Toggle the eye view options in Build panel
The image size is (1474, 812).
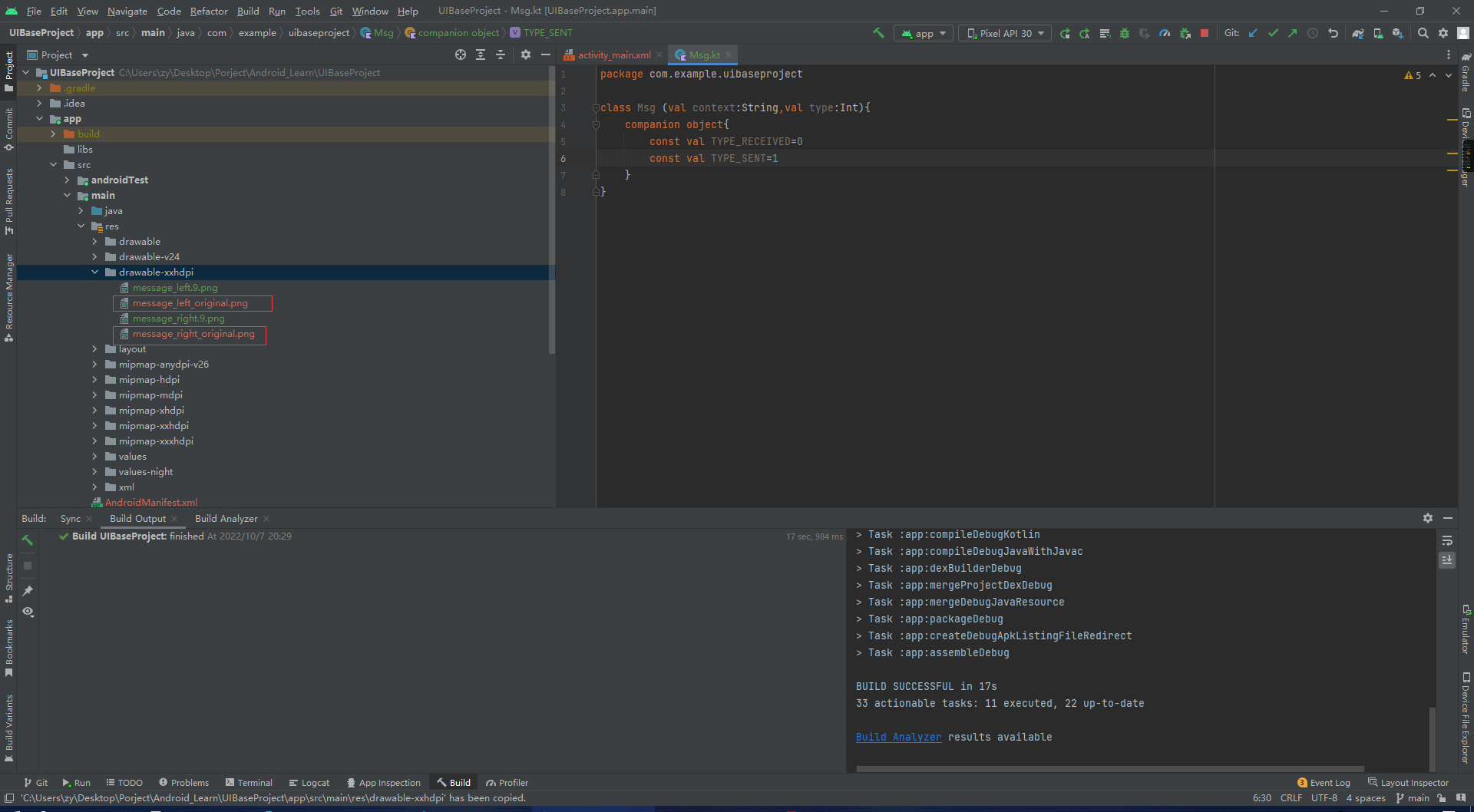click(28, 612)
